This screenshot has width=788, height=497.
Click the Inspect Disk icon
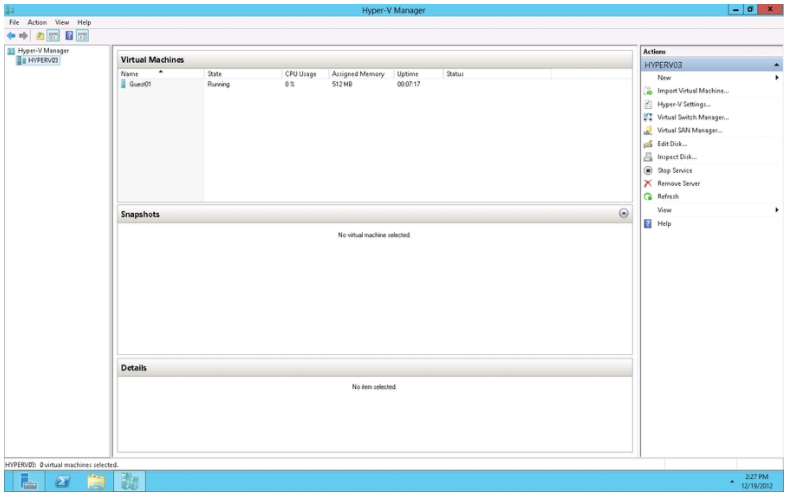648,157
